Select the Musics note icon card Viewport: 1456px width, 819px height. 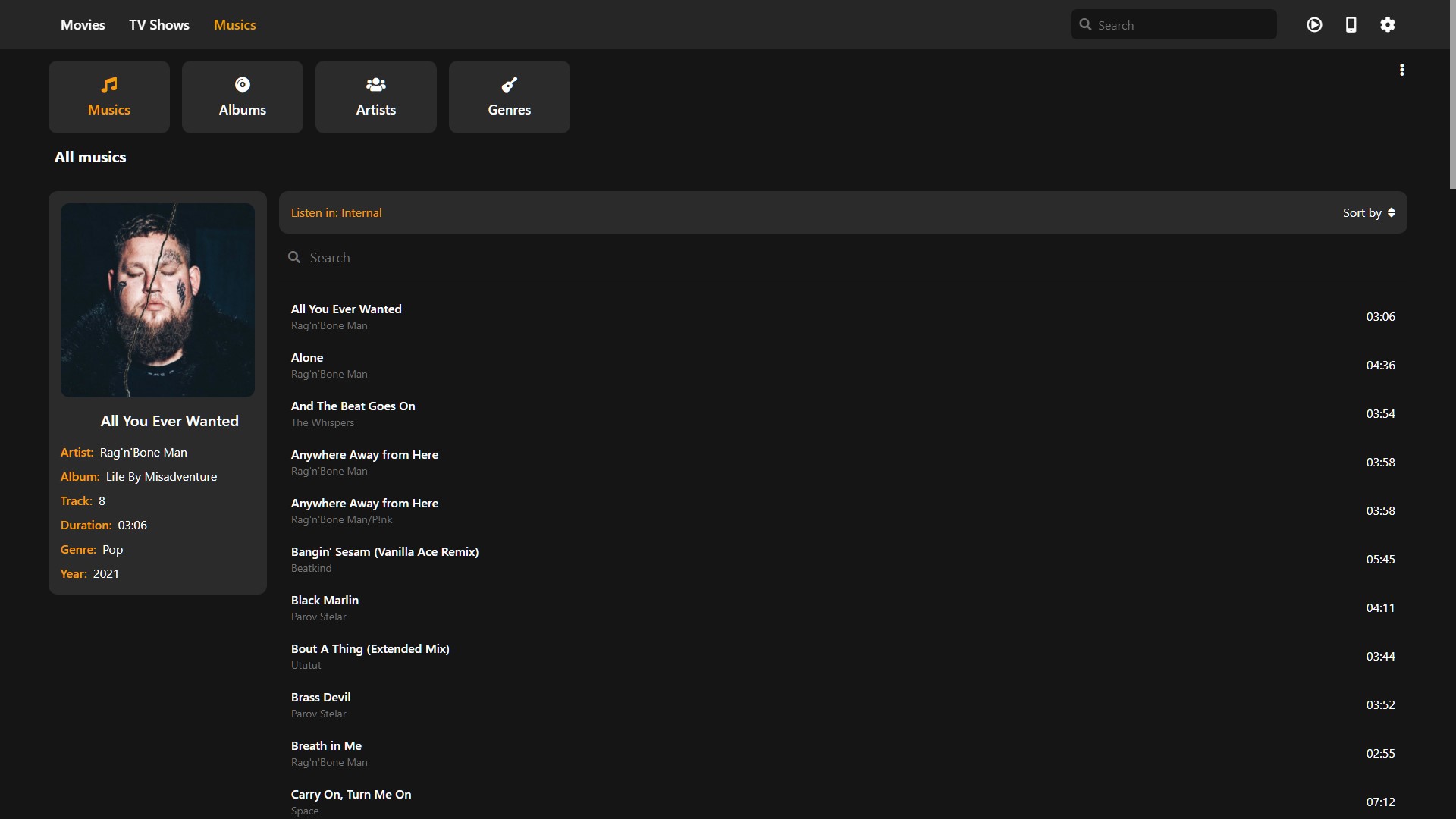109,97
